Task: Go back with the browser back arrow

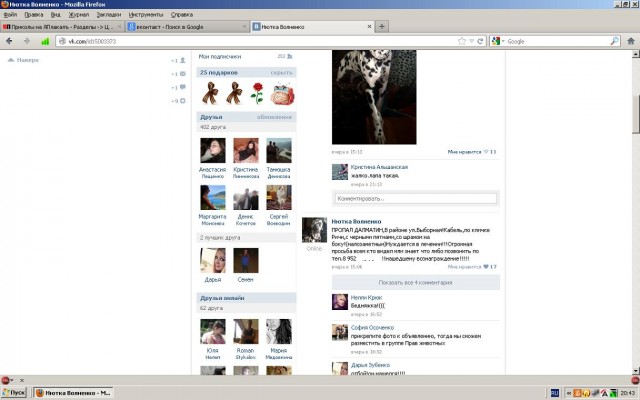Action: (9, 41)
